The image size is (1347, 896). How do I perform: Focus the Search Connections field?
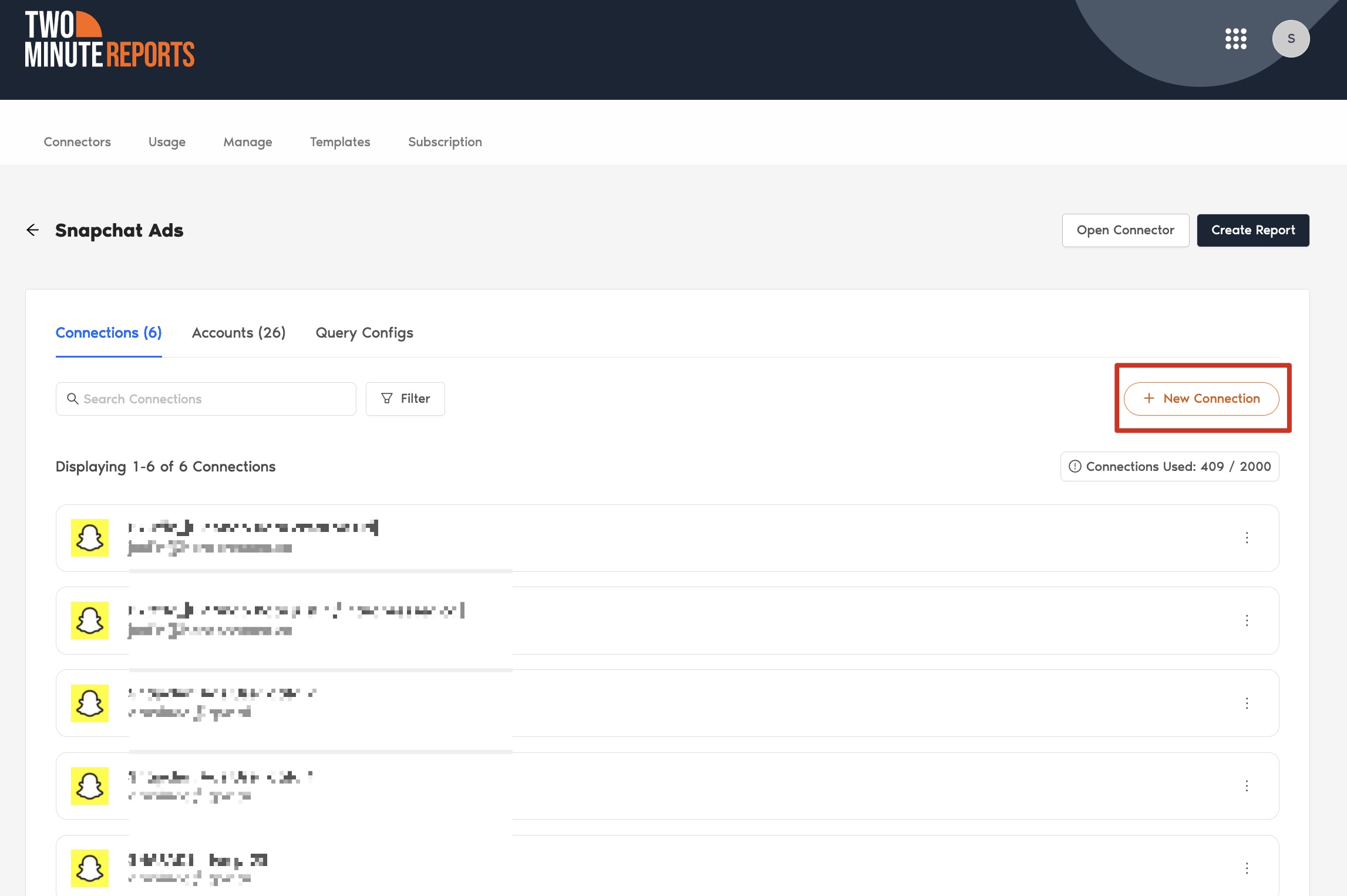click(x=206, y=399)
